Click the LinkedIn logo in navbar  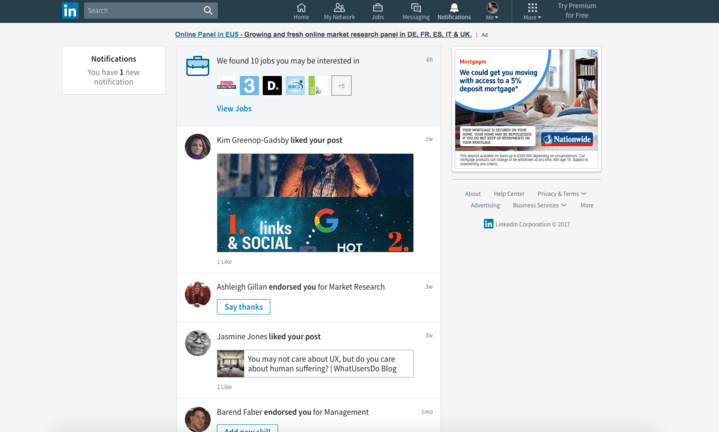tap(70, 11)
